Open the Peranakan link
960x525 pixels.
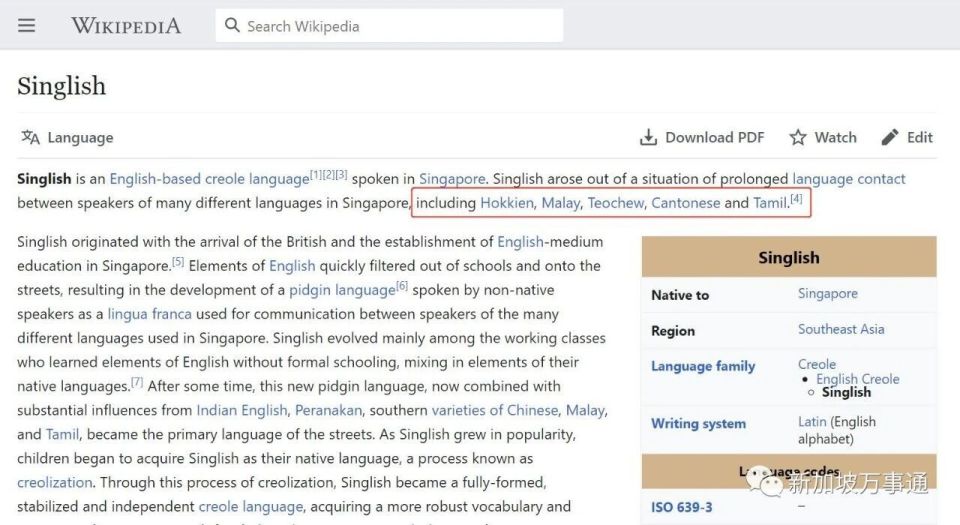(328, 410)
